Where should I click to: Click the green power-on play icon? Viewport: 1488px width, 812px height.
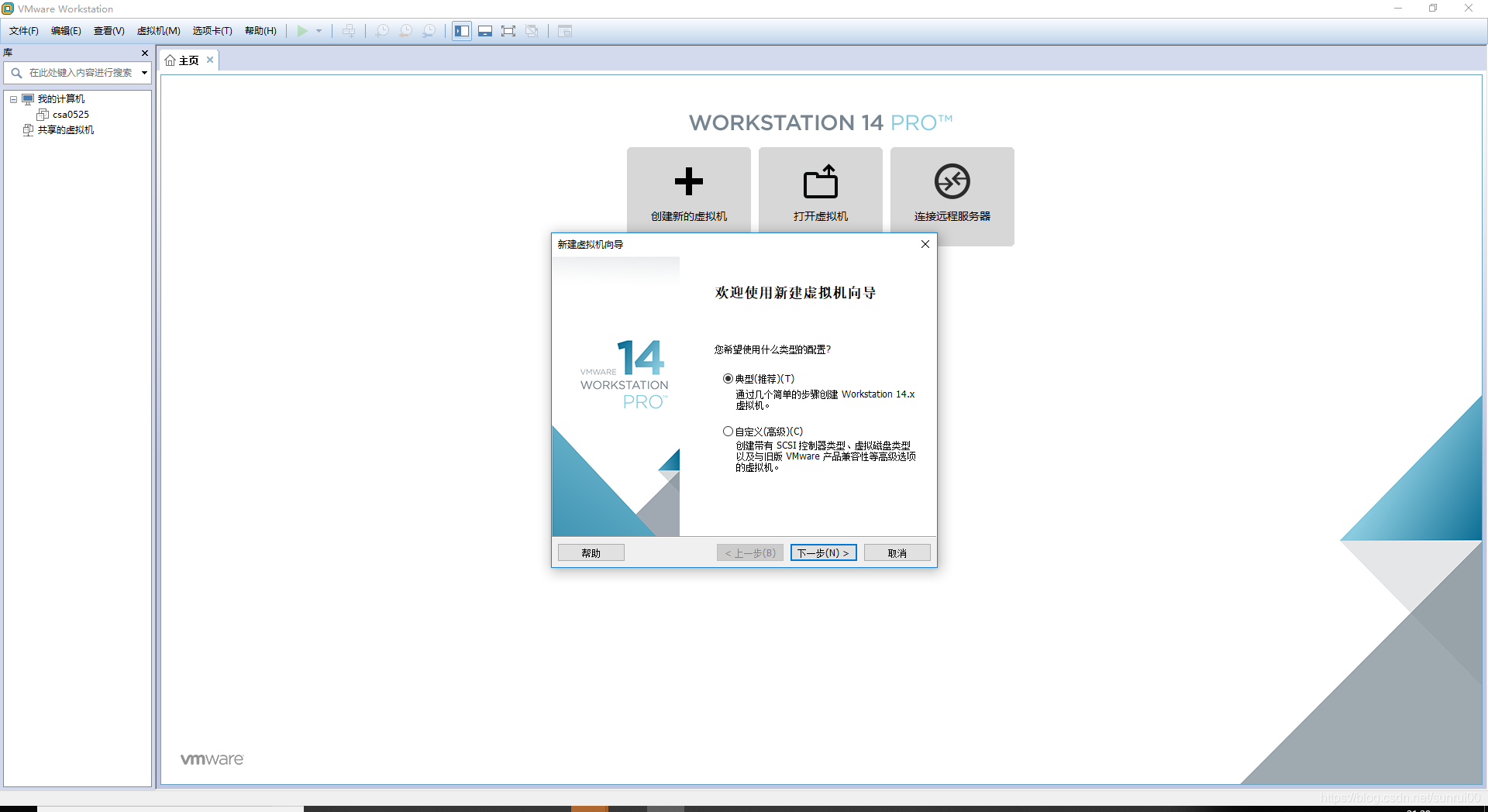coord(302,31)
